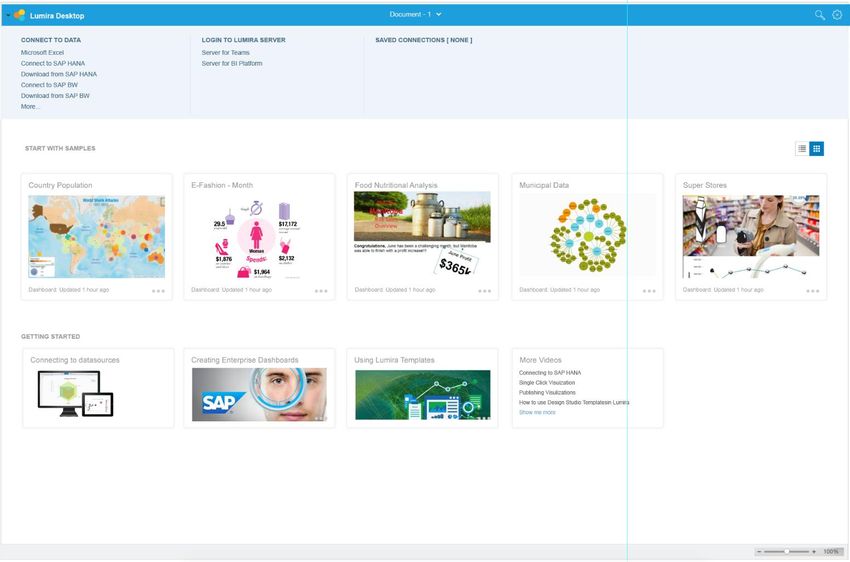Open the Country Population sample thumbnail

pos(96,237)
